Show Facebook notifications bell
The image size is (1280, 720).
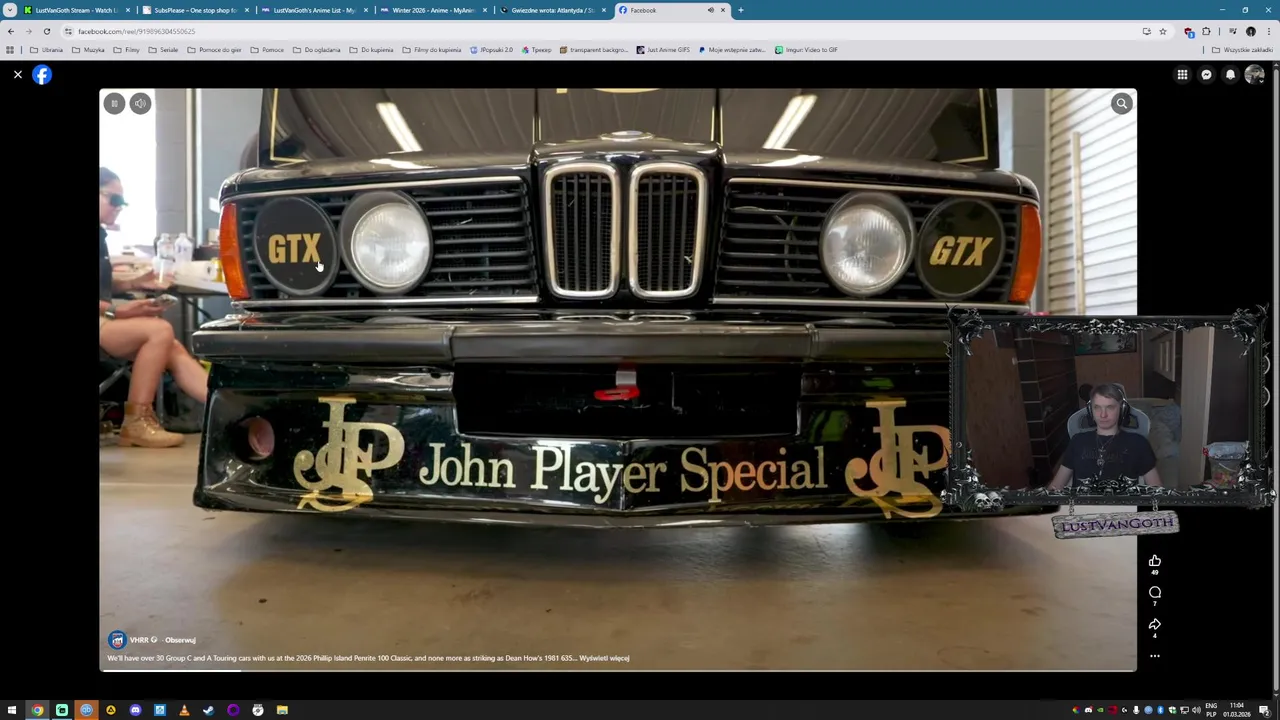1230,75
